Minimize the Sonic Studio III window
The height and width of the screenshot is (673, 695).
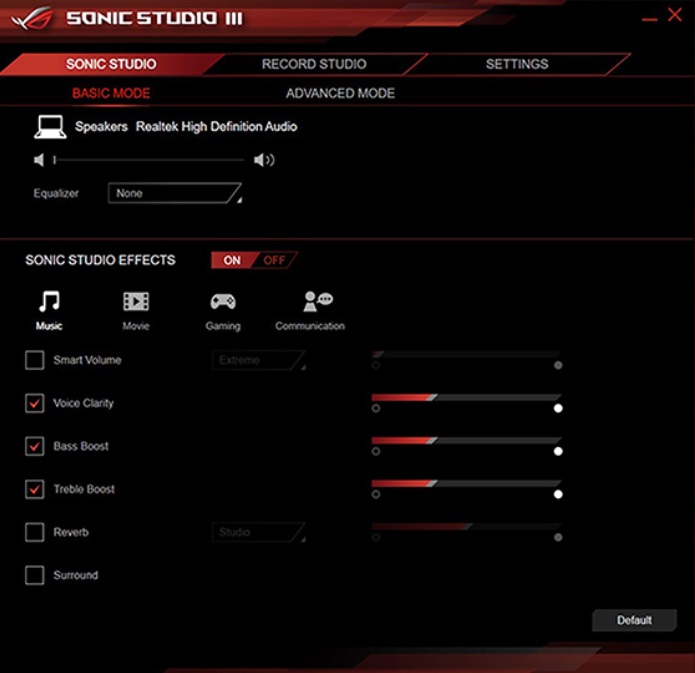649,20
